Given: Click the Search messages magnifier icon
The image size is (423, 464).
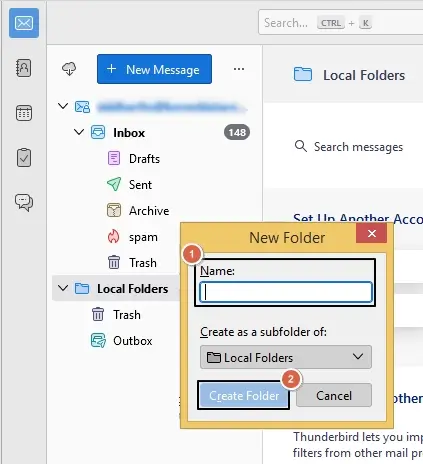Looking at the screenshot, I should pos(301,146).
